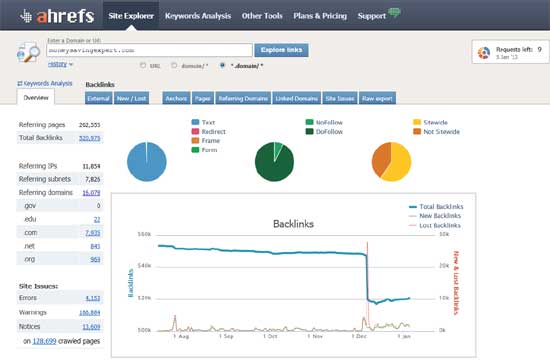Click the orange Sitewide pie chart
Viewport: 550px width, 361px height.
[391, 162]
